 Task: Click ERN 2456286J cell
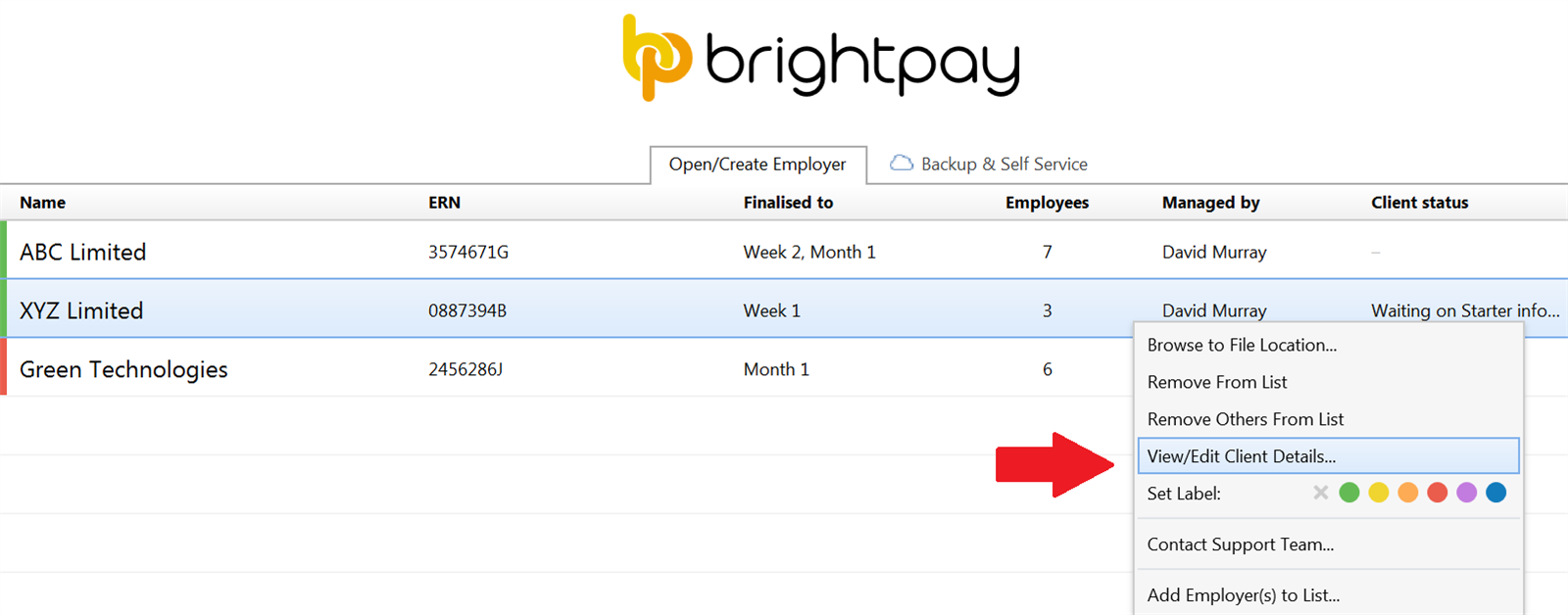click(465, 369)
